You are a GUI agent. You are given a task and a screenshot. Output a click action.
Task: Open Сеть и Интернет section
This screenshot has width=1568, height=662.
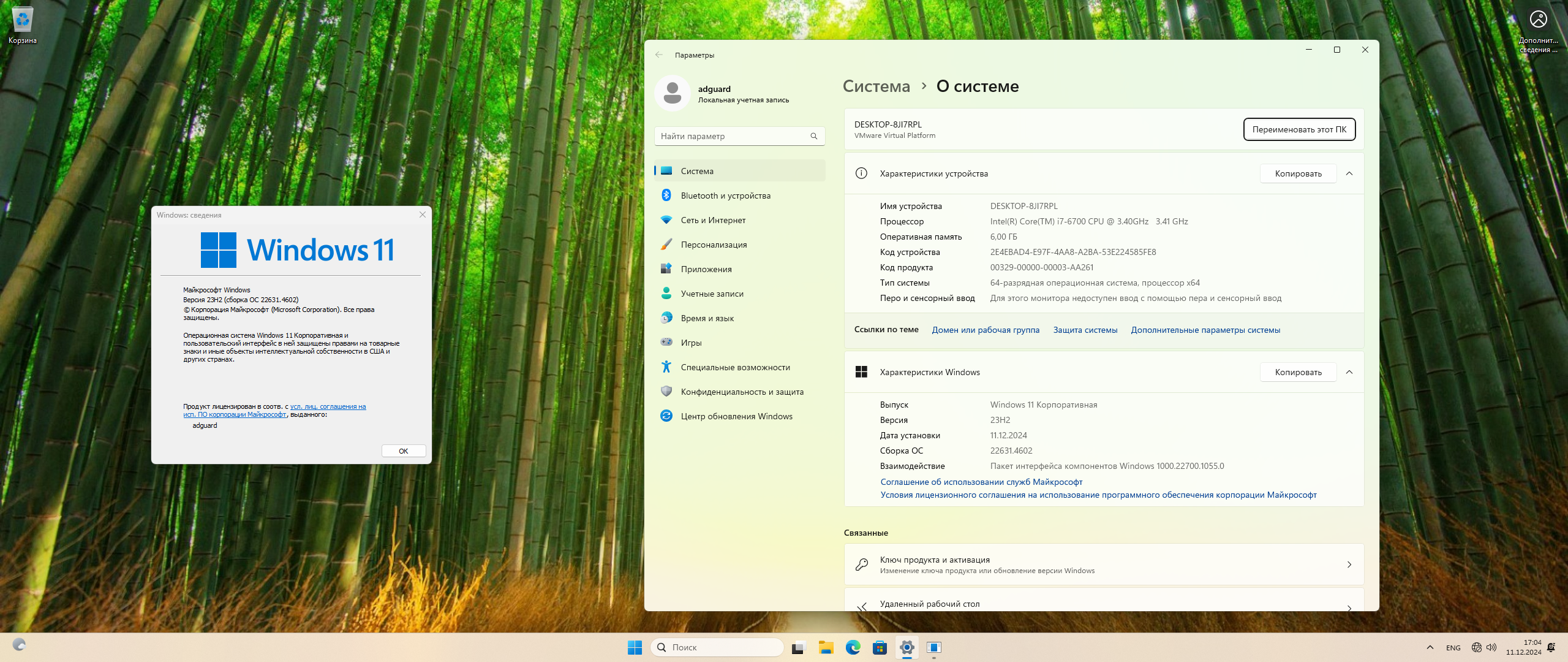tap(740, 220)
